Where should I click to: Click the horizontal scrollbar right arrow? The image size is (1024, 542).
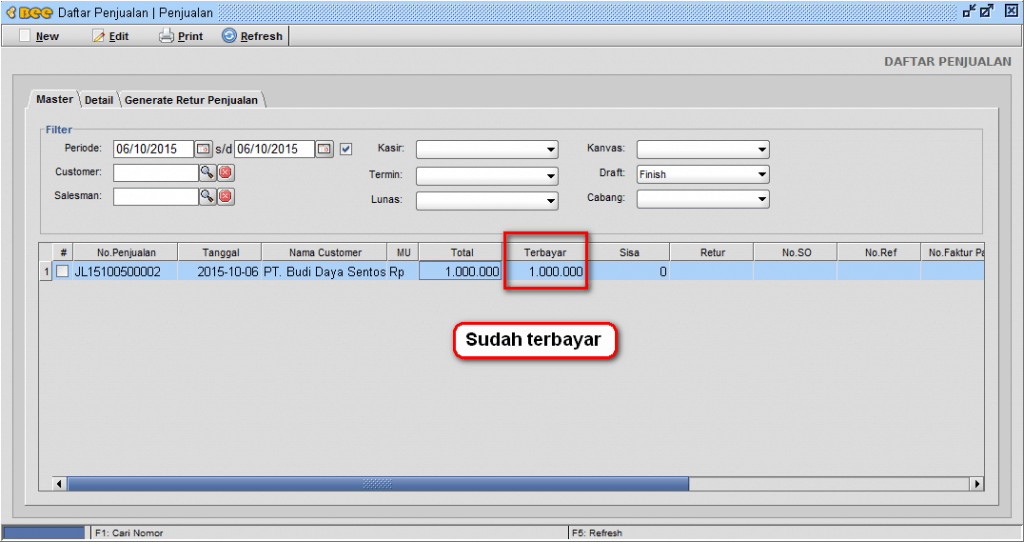(x=977, y=484)
